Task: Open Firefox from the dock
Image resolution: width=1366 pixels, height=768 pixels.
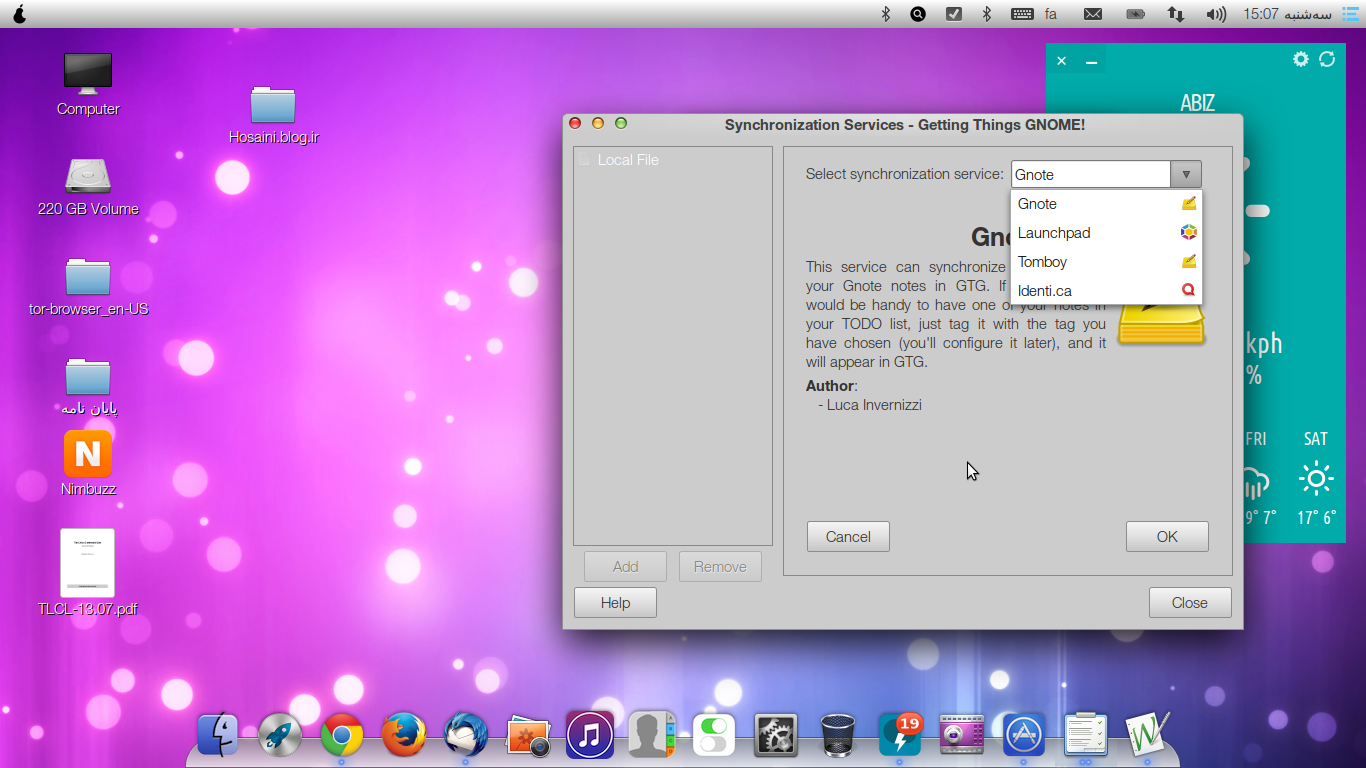Action: [x=404, y=737]
